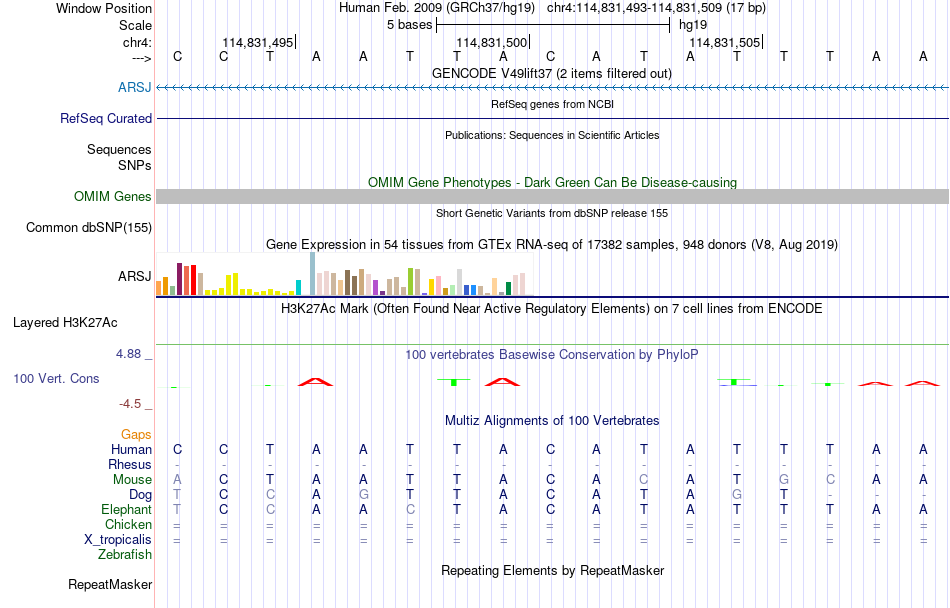Screen dimensions: 950x608
Task: Click the Window Position track label
Action: pyautogui.click(x=104, y=8)
